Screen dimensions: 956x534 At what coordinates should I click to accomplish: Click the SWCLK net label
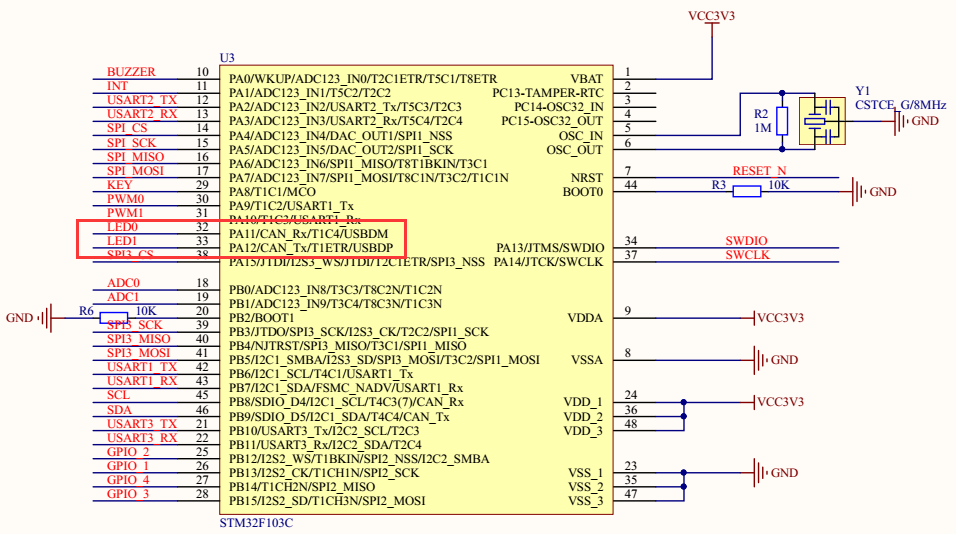point(747,255)
